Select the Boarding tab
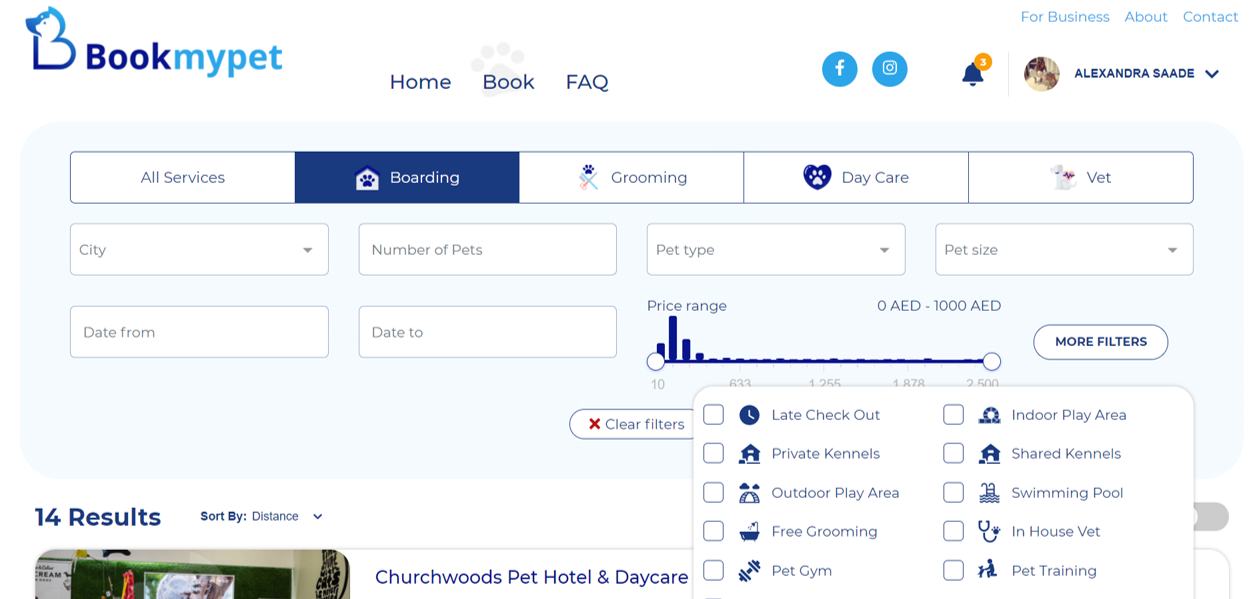The image size is (1258, 599). tap(407, 177)
